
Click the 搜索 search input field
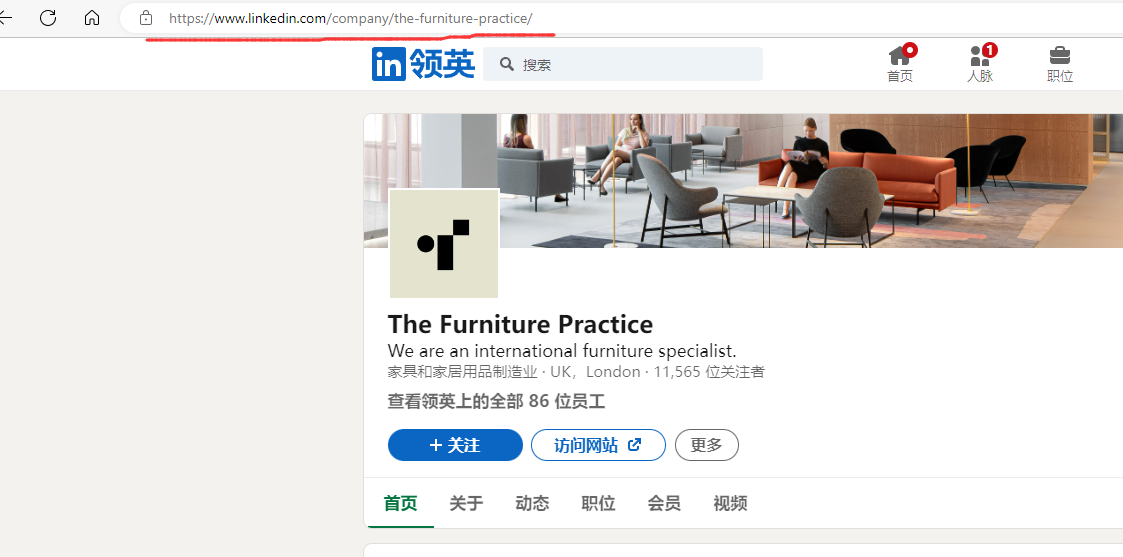point(623,64)
